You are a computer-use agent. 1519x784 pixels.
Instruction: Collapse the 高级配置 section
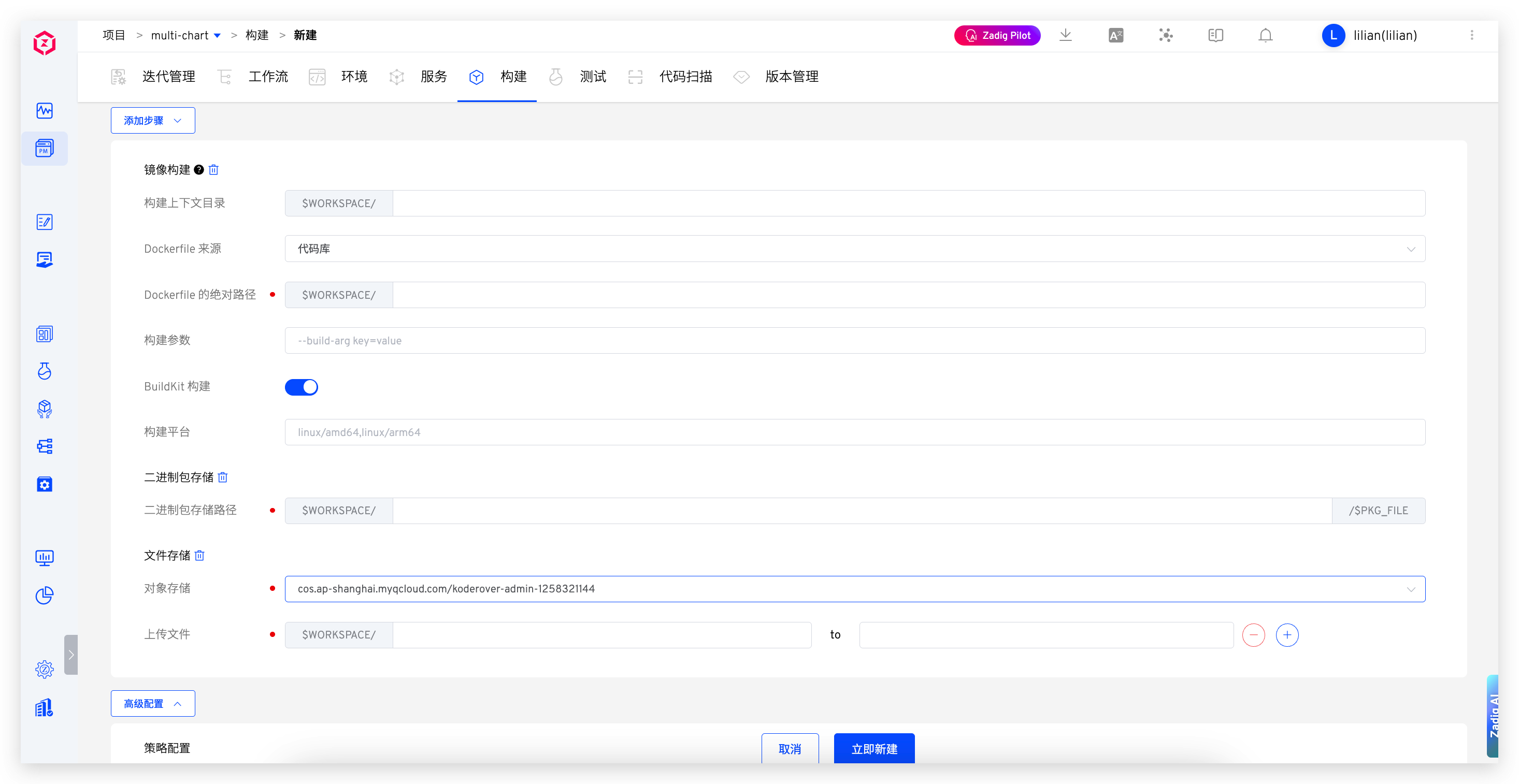(x=152, y=703)
